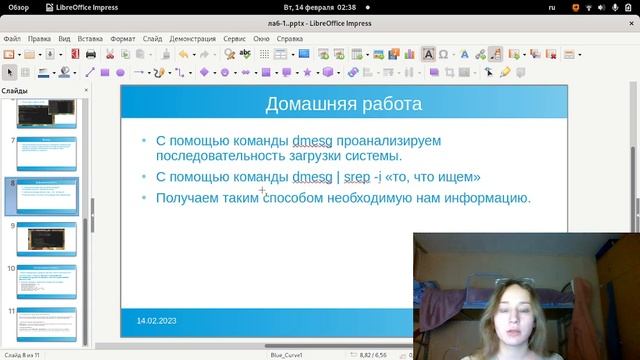Open the Save dropdown arrow

coord(60,55)
